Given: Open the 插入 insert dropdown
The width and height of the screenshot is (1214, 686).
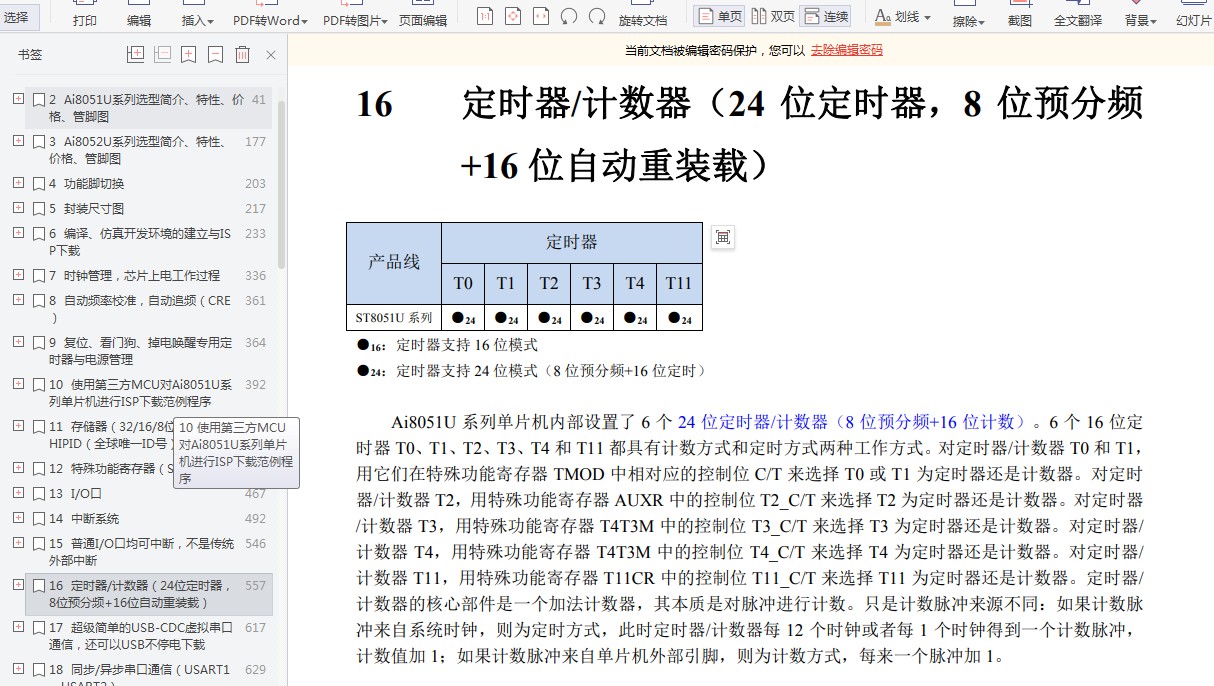Looking at the screenshot, I should tap(197, 20).
